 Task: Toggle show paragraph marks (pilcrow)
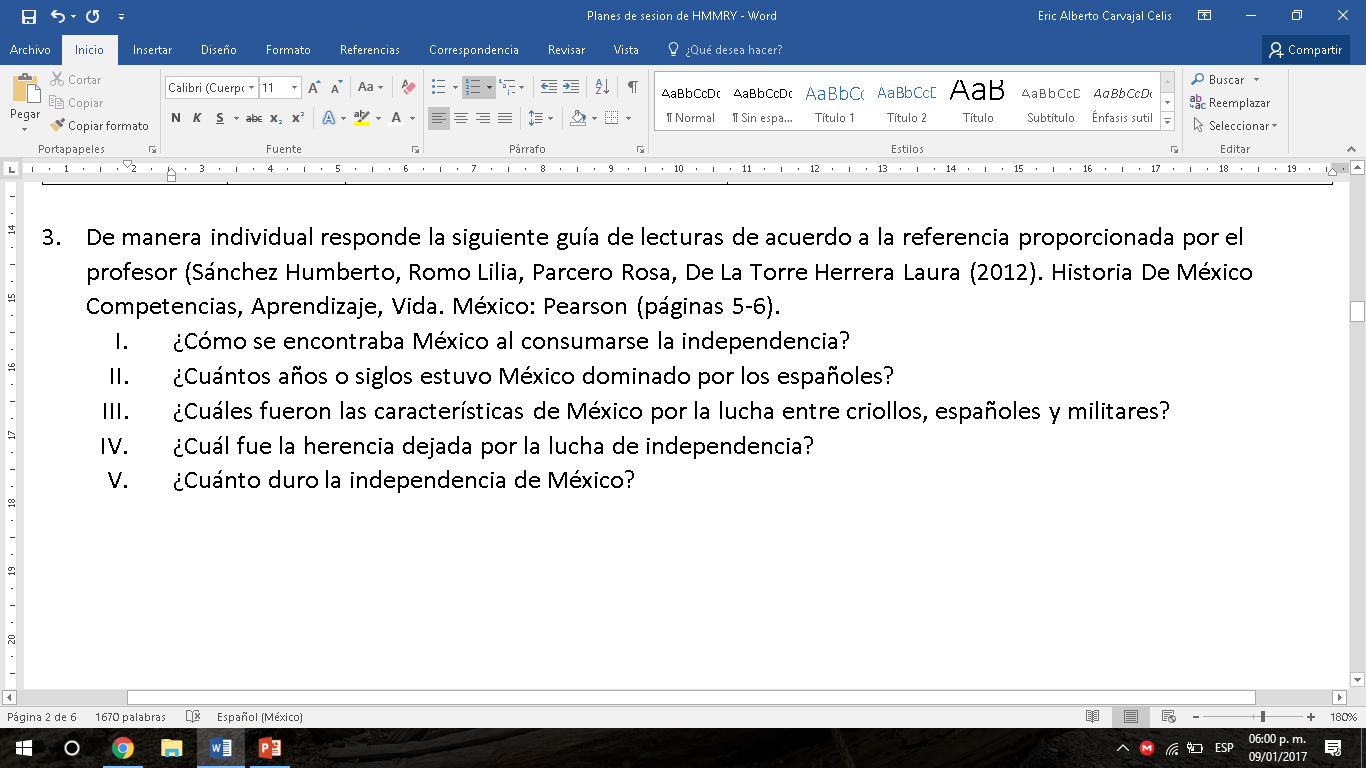pyautogui.click(x=632, y=88)
